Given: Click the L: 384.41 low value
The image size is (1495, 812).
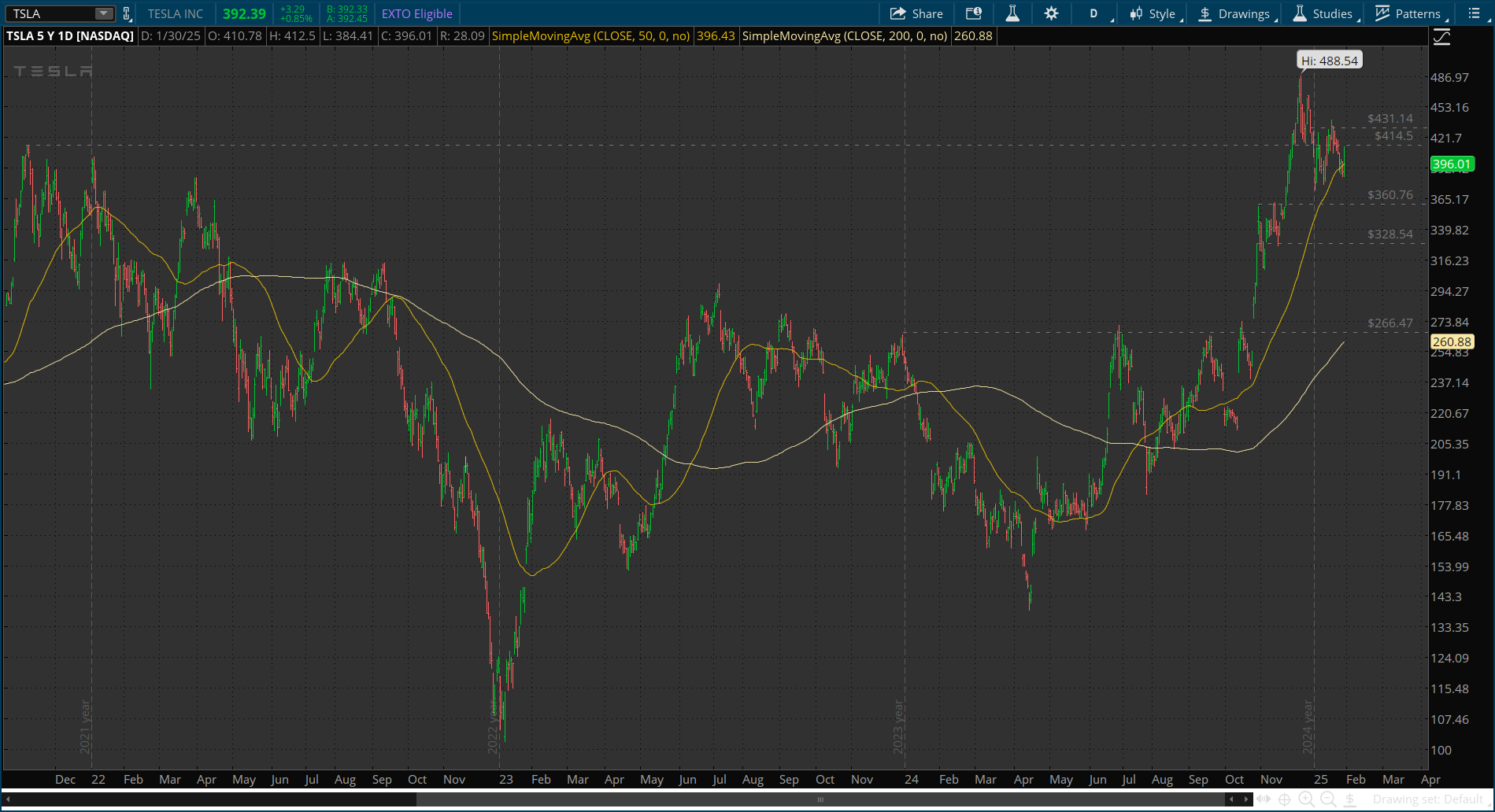Looking at the screenshot, I should coord(348,35).
